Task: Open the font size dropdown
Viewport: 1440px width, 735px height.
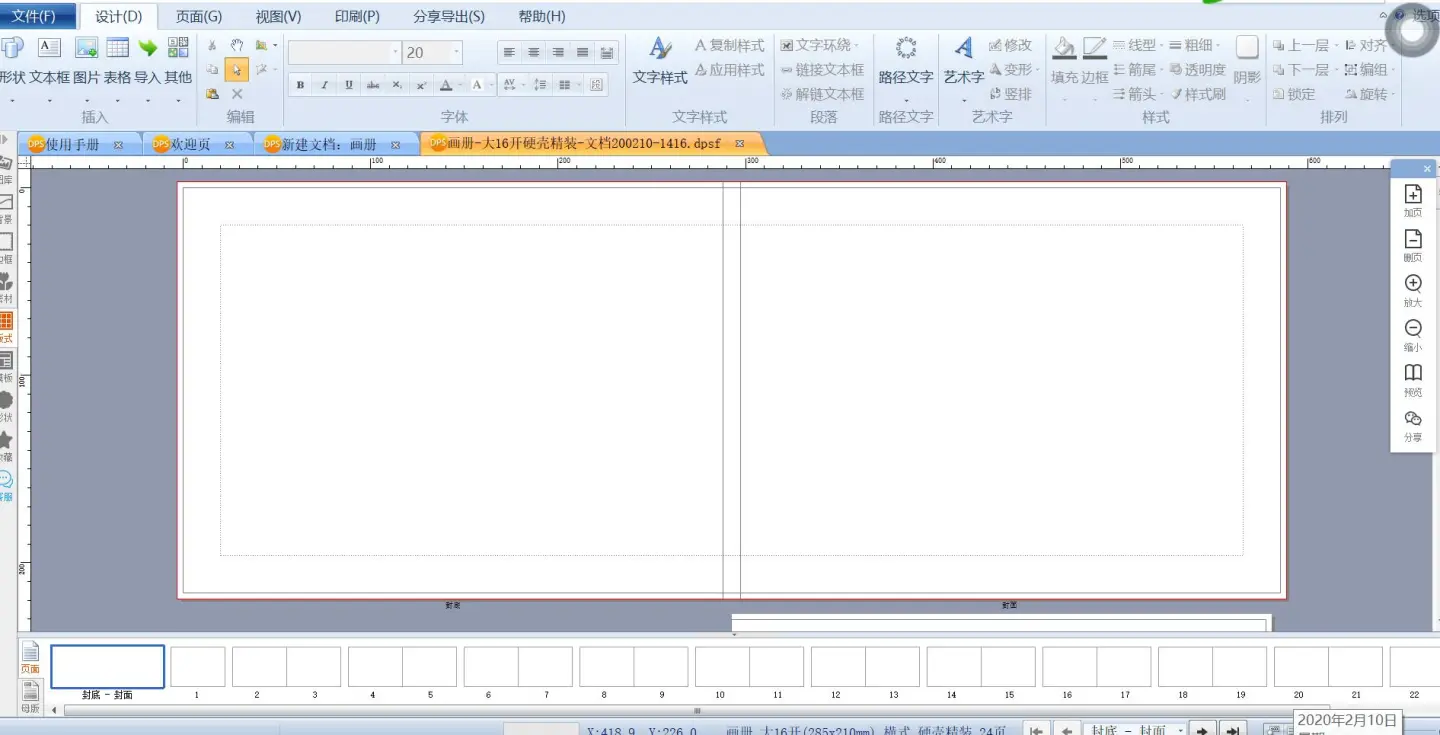Action: point(456,53)
